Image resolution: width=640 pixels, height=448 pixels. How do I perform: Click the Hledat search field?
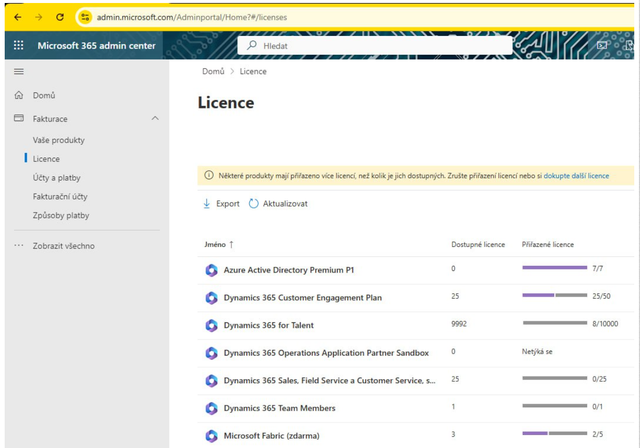[x=375, y=45]
